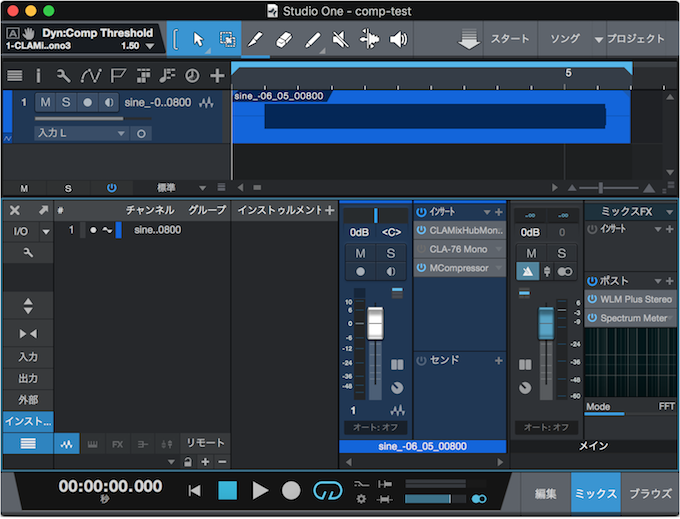Open the tempo track clock icon

pyautogui.click(x=192, y=76)
